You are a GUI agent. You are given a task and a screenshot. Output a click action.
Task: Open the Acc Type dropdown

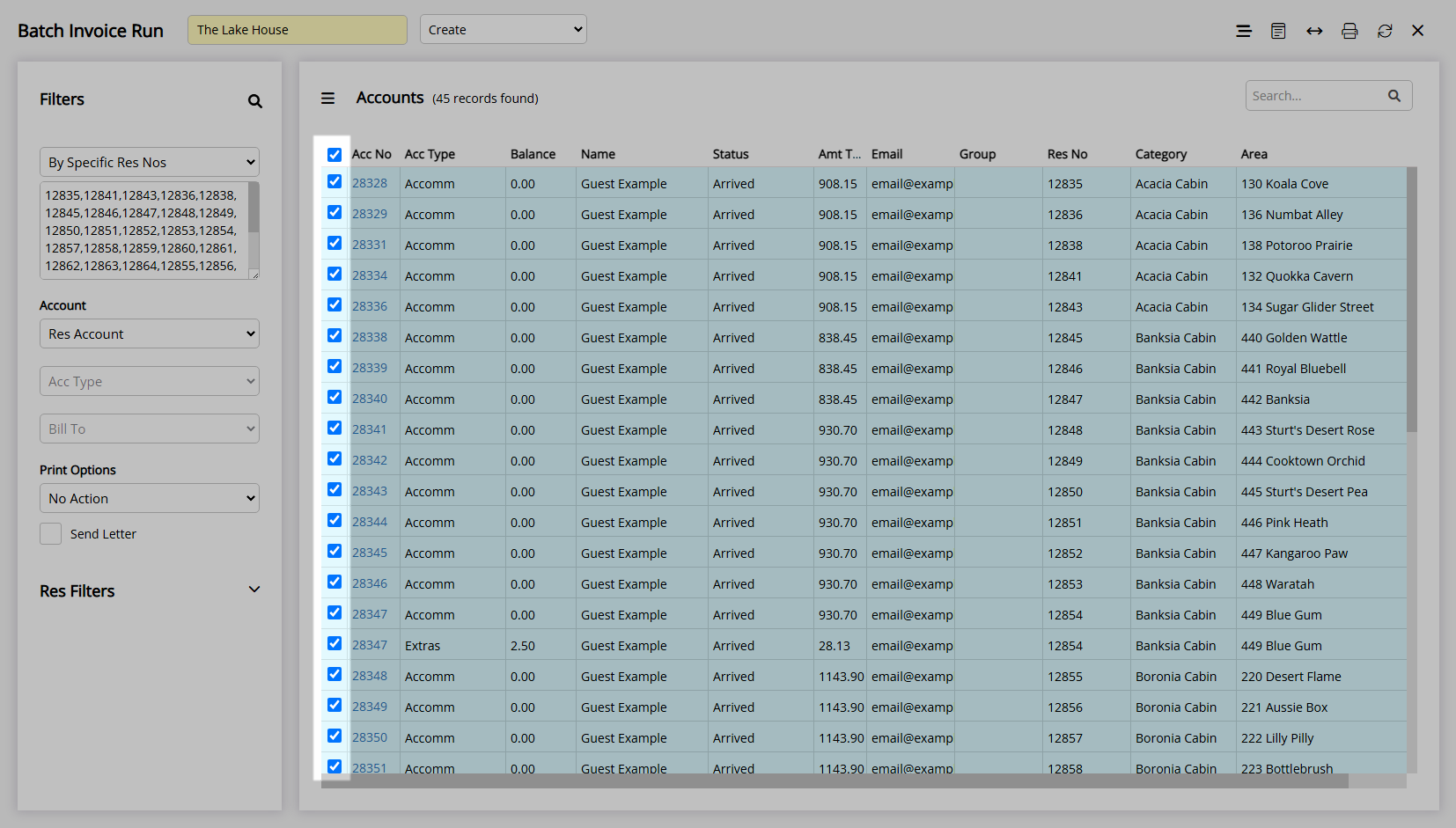(150, 381)
